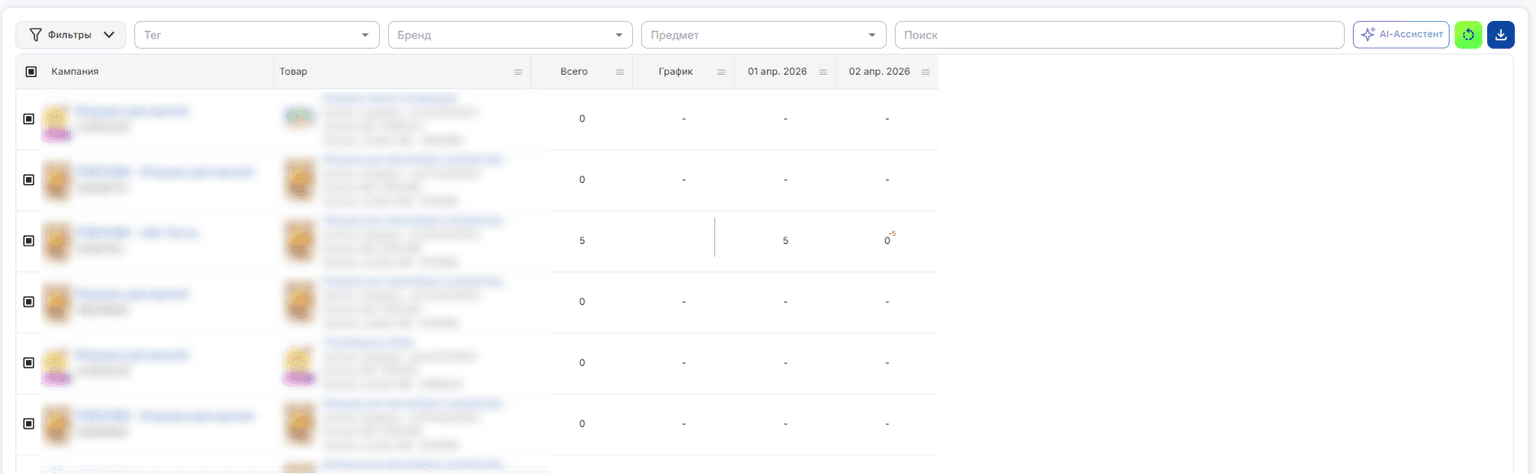Viewport: 1536px width, 474px height.
Task: Expand the Бренд dropdown
Action: point(510,35)
